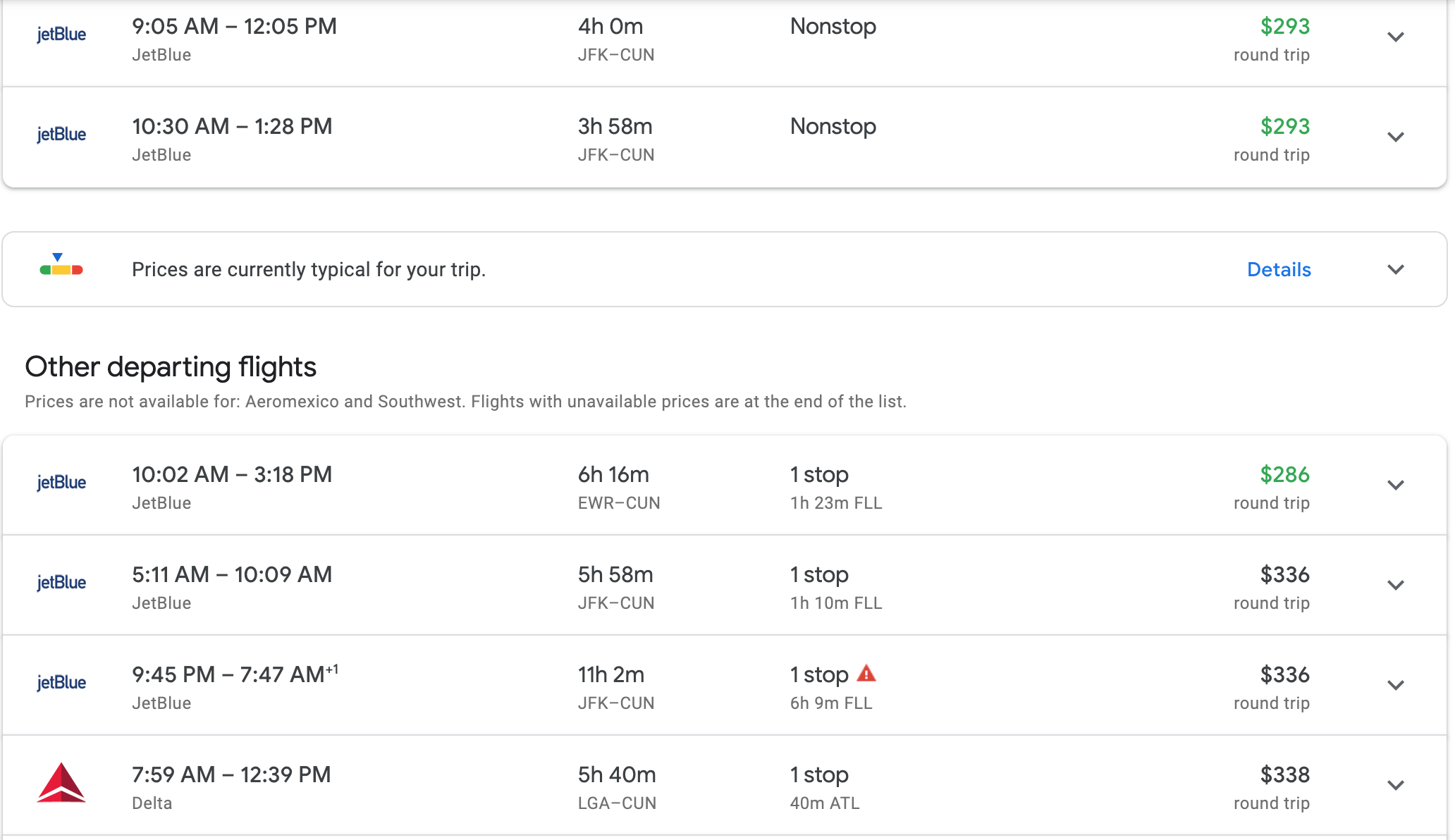Expand the 5:11 AM JetBlue flight details
1455x840 pixels.
coord(1396,586)
